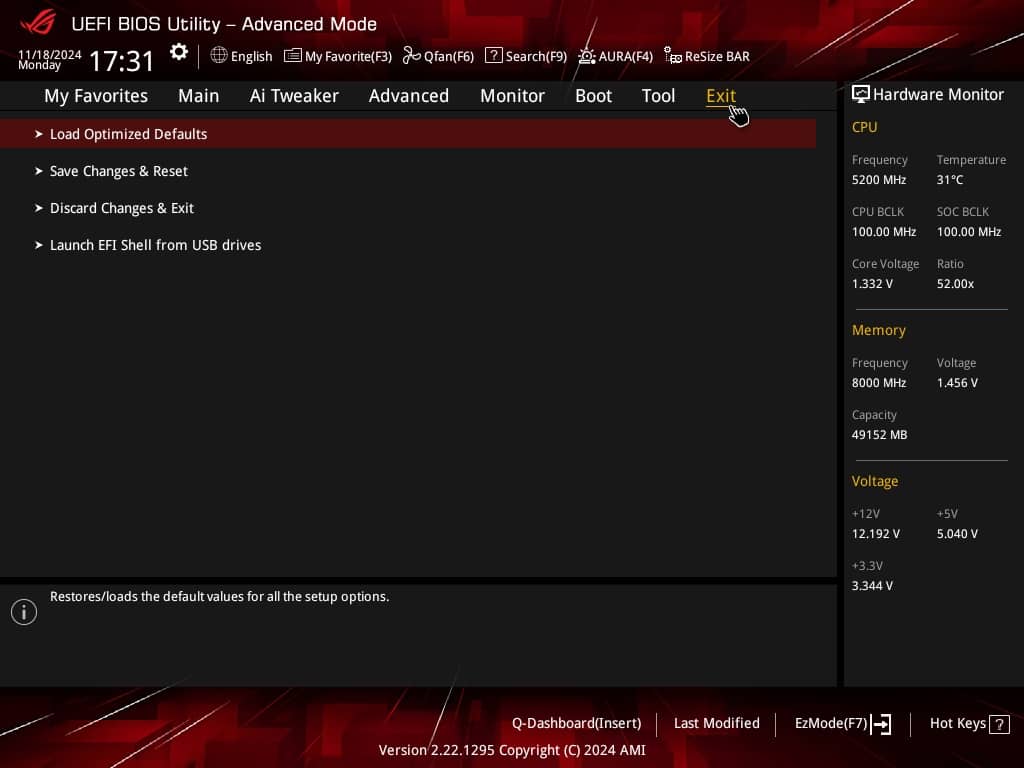
Task: Open the Hot Keys help
Action: 958,724
